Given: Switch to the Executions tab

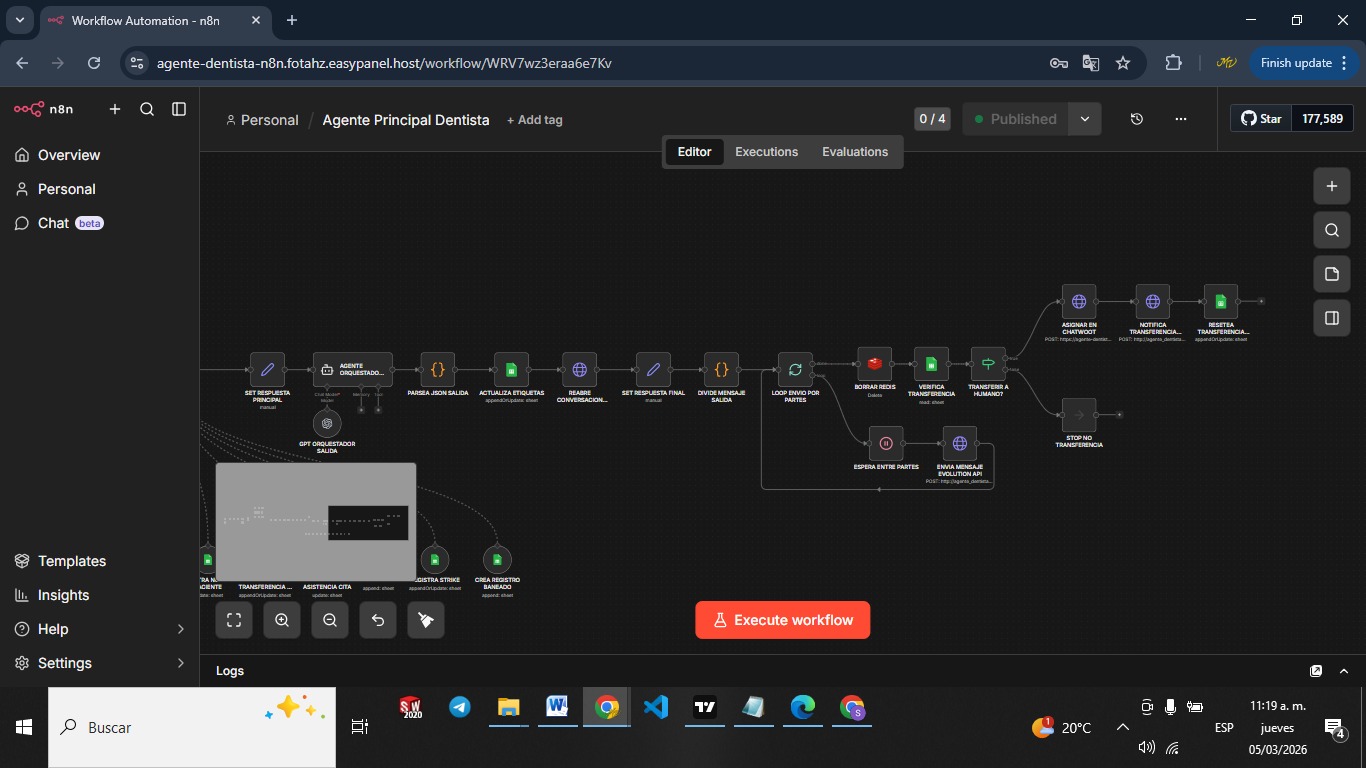Looking at the screenshot, I should [766, 152].
